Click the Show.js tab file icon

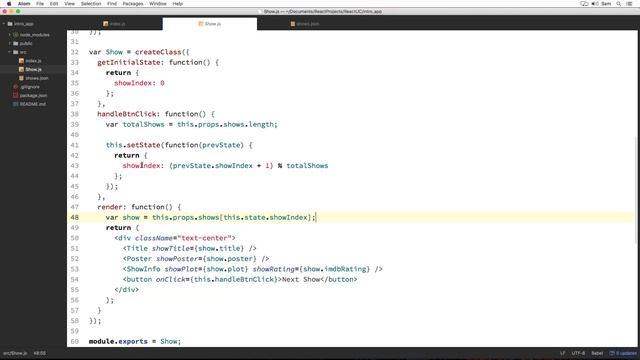click(200, 24)
